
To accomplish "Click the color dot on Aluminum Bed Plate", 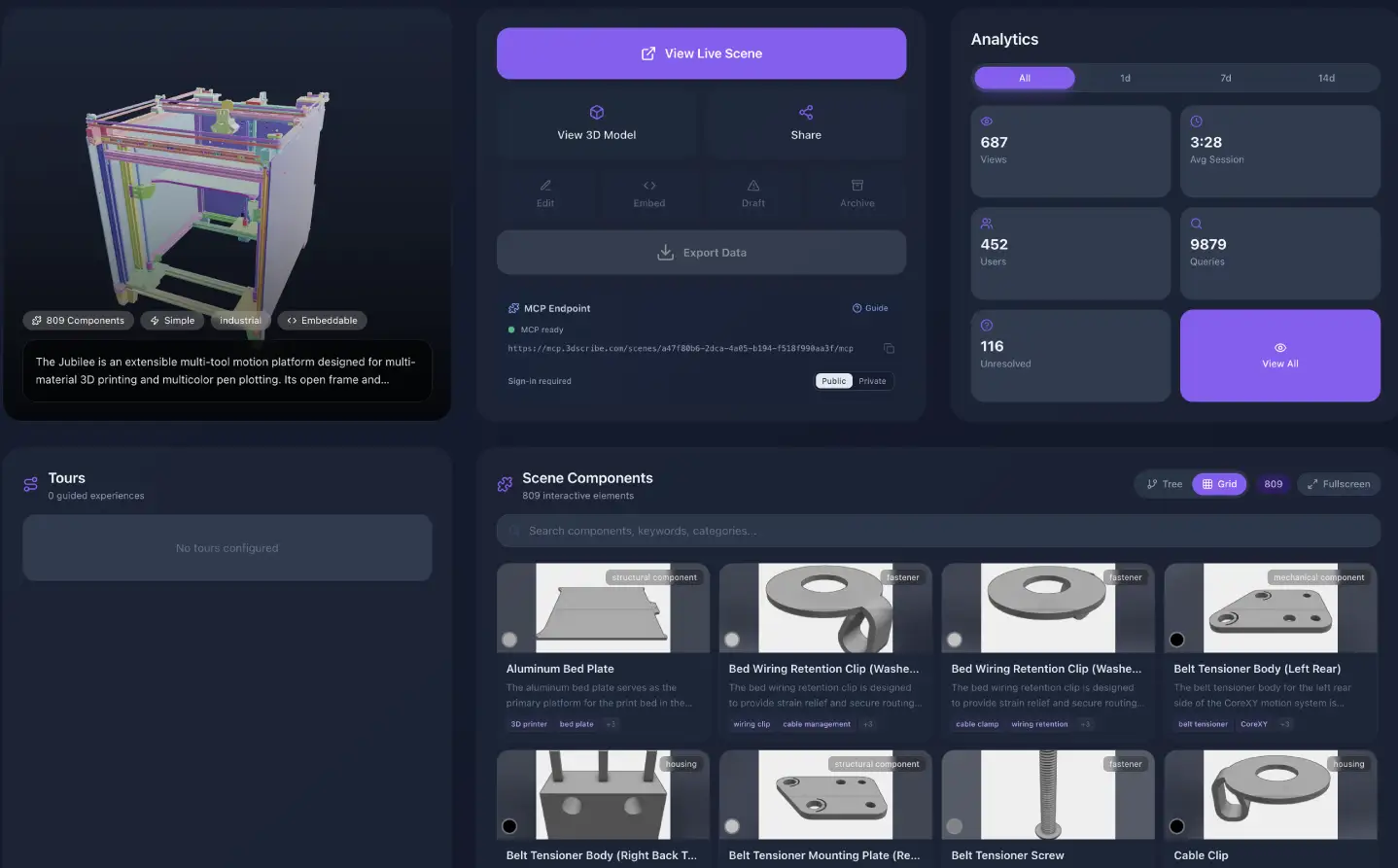I will (x=509, y=640).
